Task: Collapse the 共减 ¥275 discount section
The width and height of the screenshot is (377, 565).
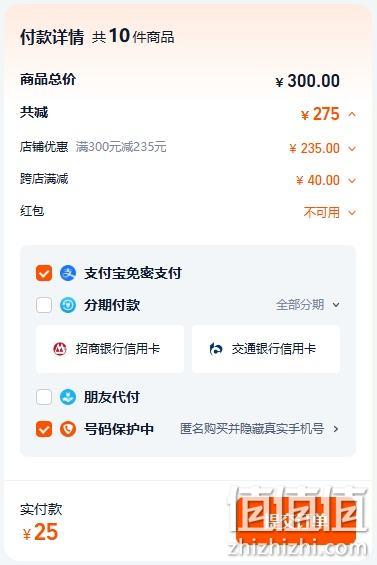Action: click(x=352, y=115)
